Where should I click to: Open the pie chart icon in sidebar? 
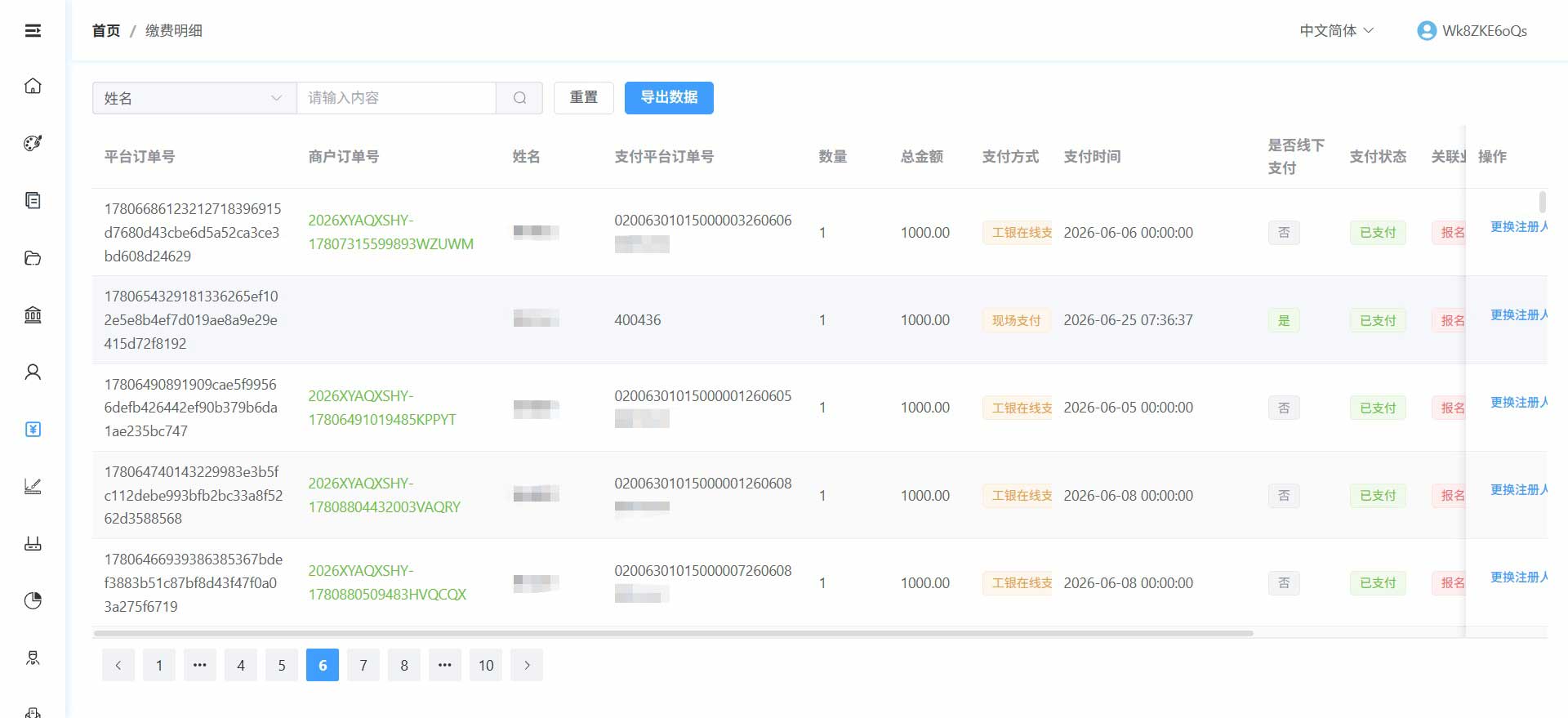click(x=33, y=600)
